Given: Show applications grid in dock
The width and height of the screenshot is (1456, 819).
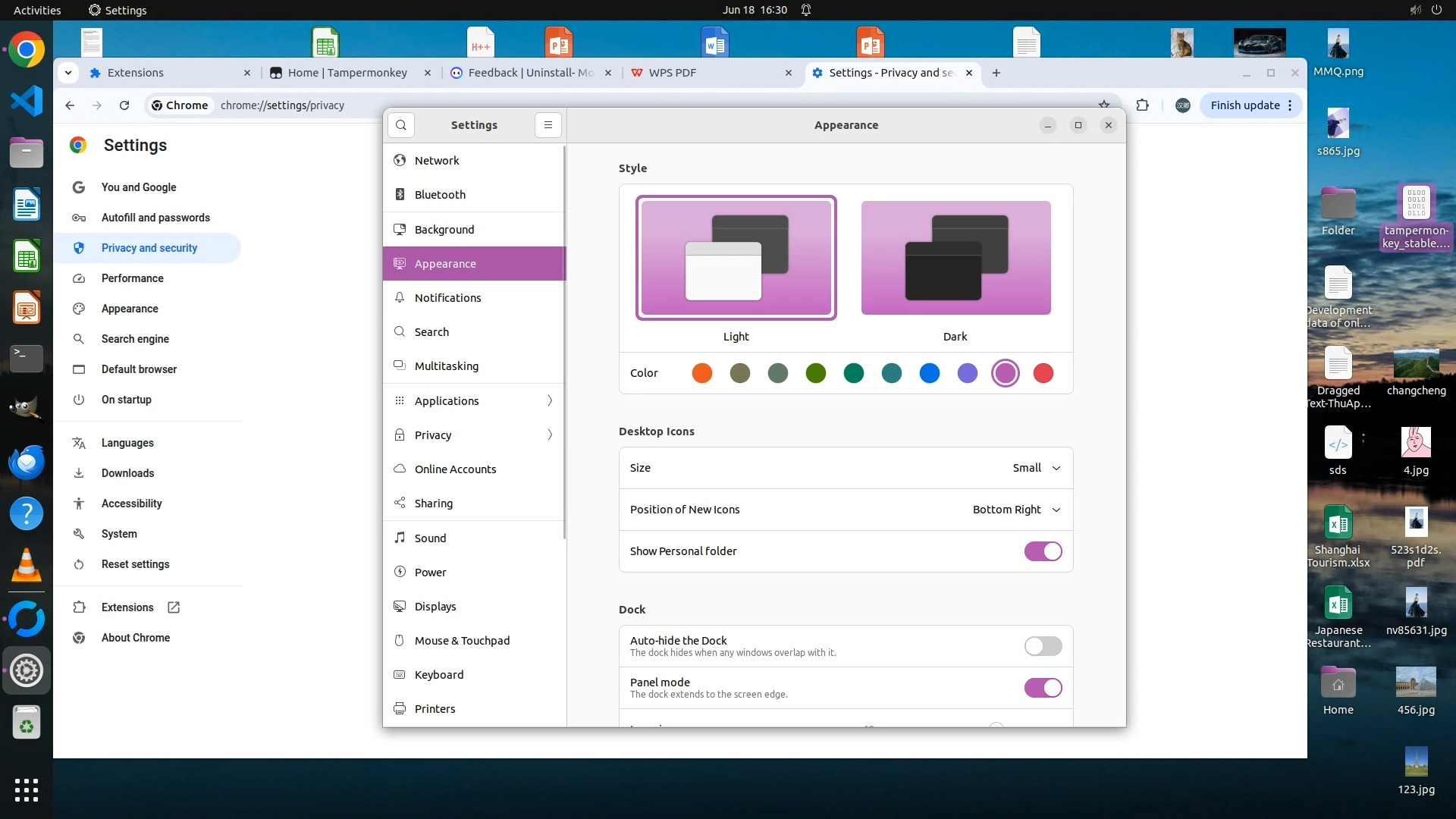Looking at the screenshot, I should 27,789.
